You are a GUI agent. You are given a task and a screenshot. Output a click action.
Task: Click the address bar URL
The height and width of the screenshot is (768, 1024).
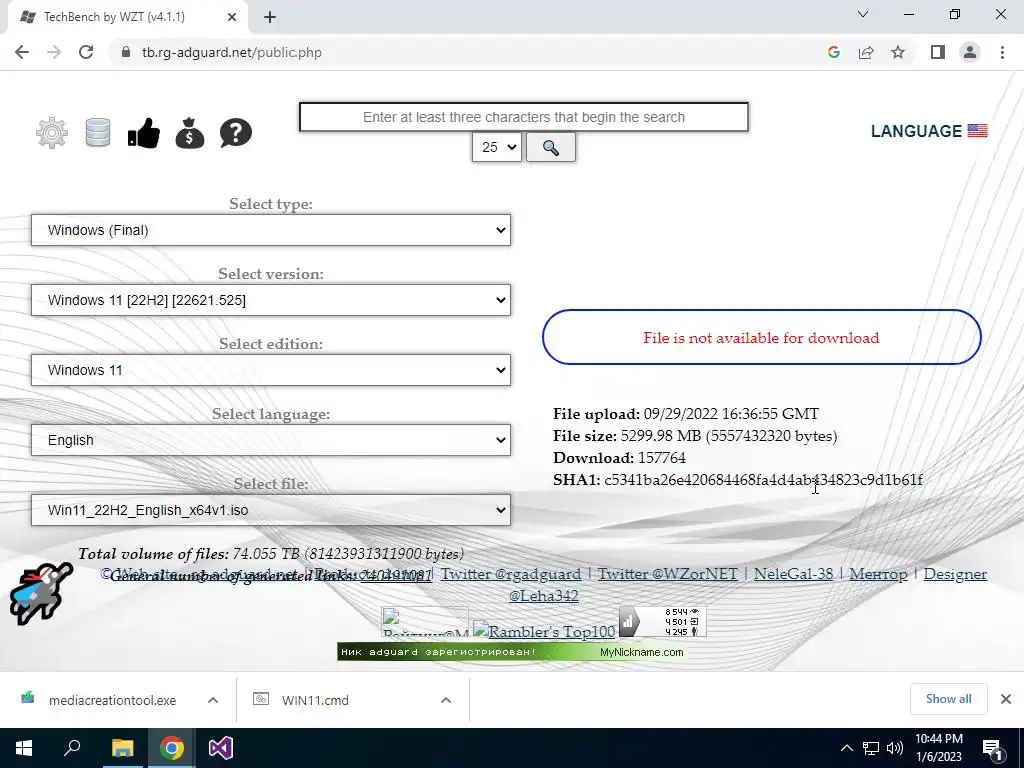pos(232,52)
